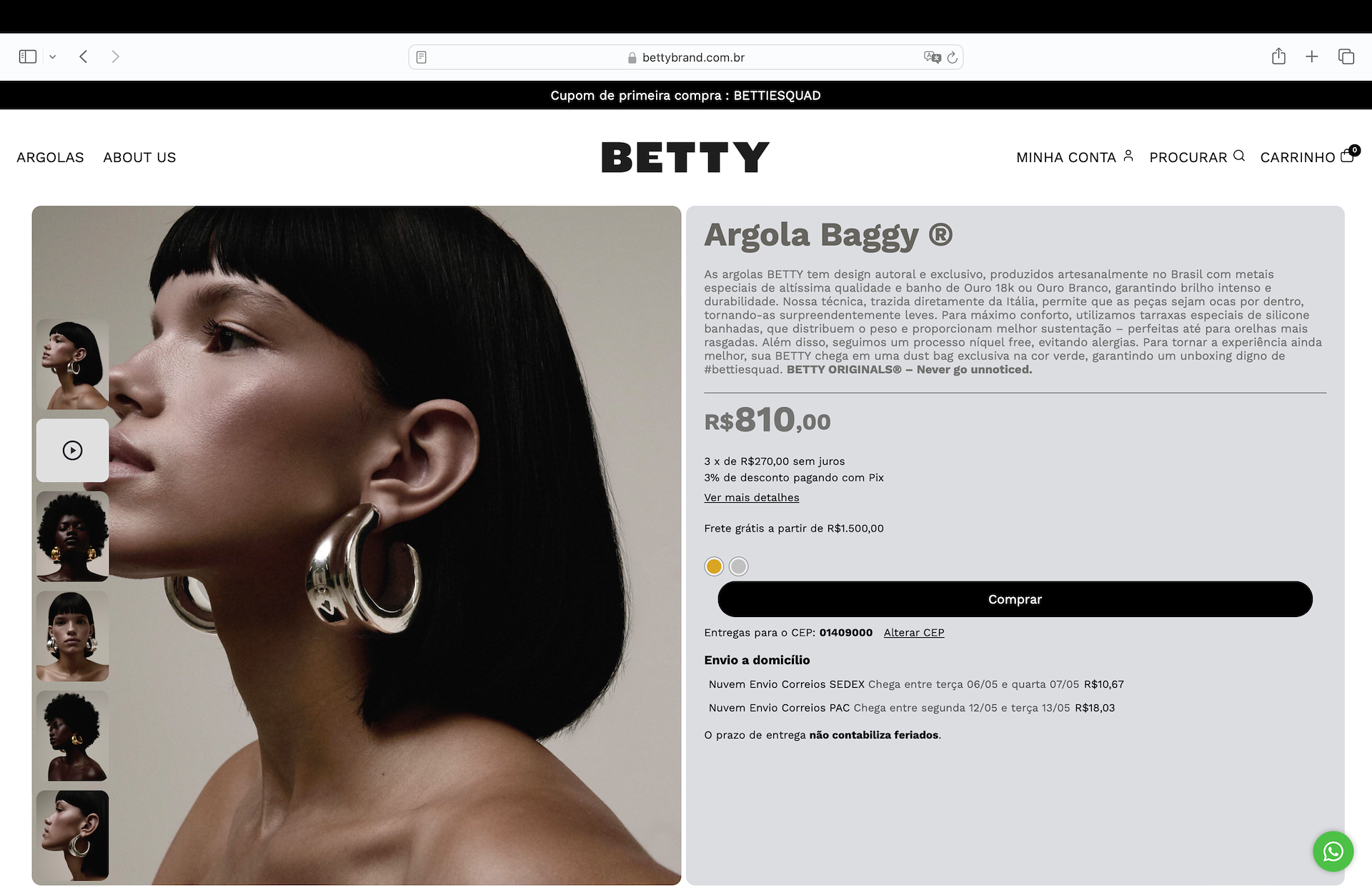Open Ver mais detalhes link
The height and width of the screenshot is (890, 1372).
coord(752,498)
